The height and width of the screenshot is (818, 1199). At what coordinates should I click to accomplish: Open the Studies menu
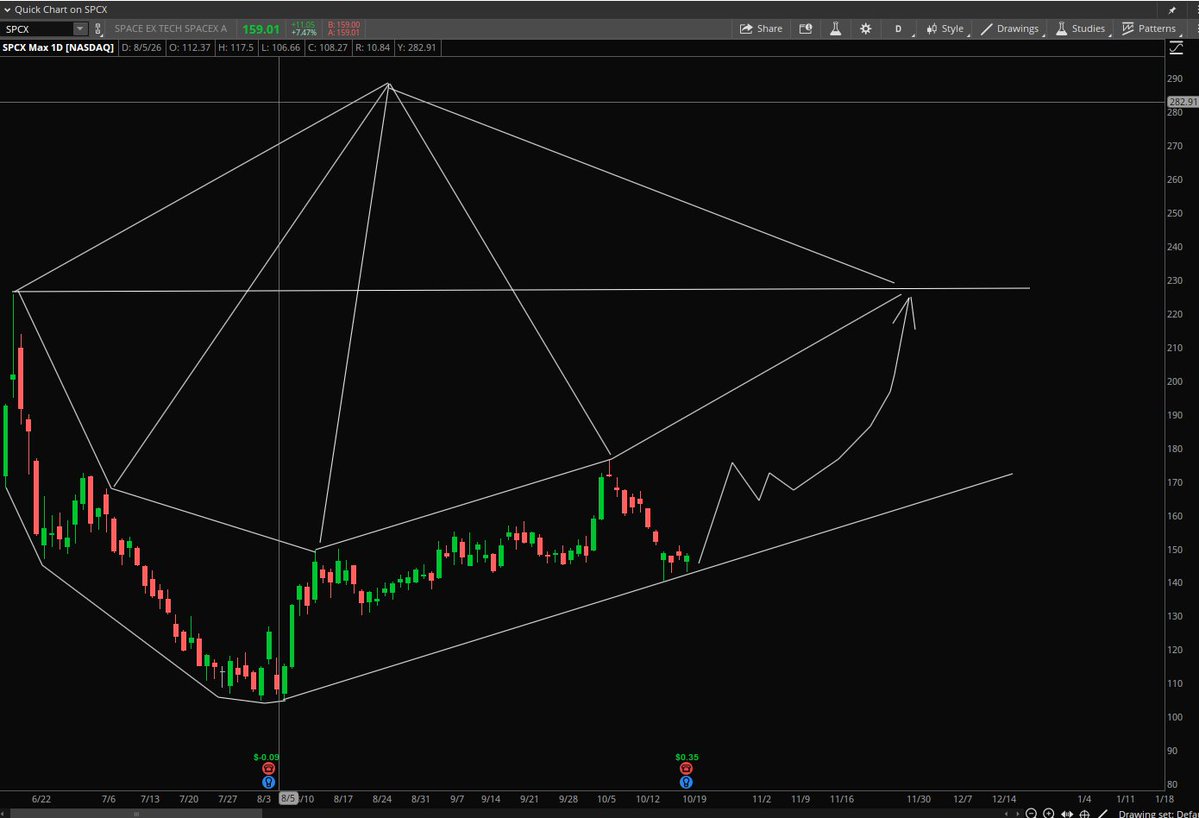pos(1080,28)
